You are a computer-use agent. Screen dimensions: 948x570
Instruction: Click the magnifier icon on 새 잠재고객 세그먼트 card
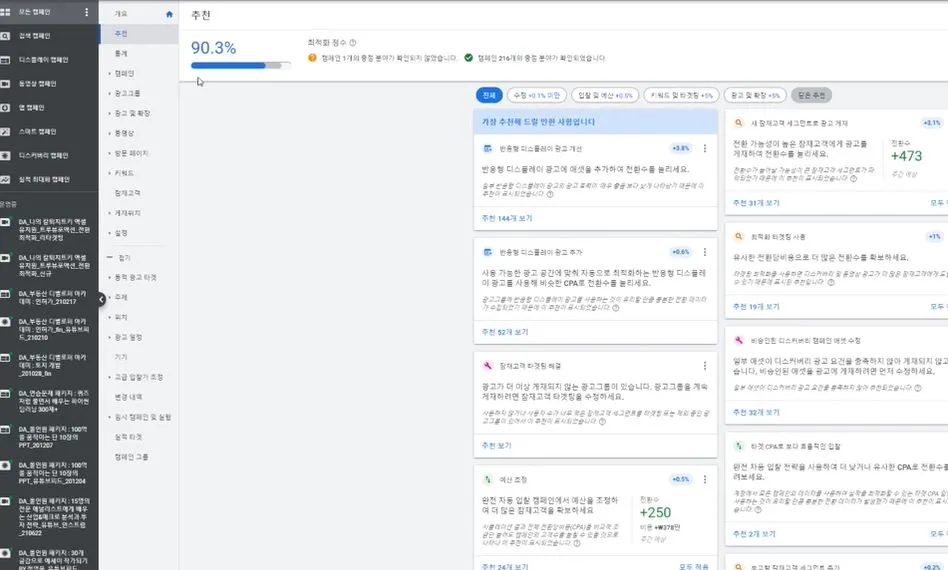738,123
